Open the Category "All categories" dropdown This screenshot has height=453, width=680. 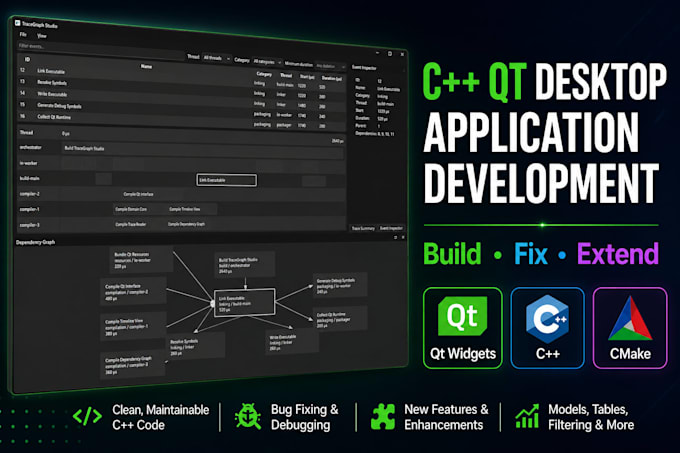pyautogui.click(x=267, y=62)
